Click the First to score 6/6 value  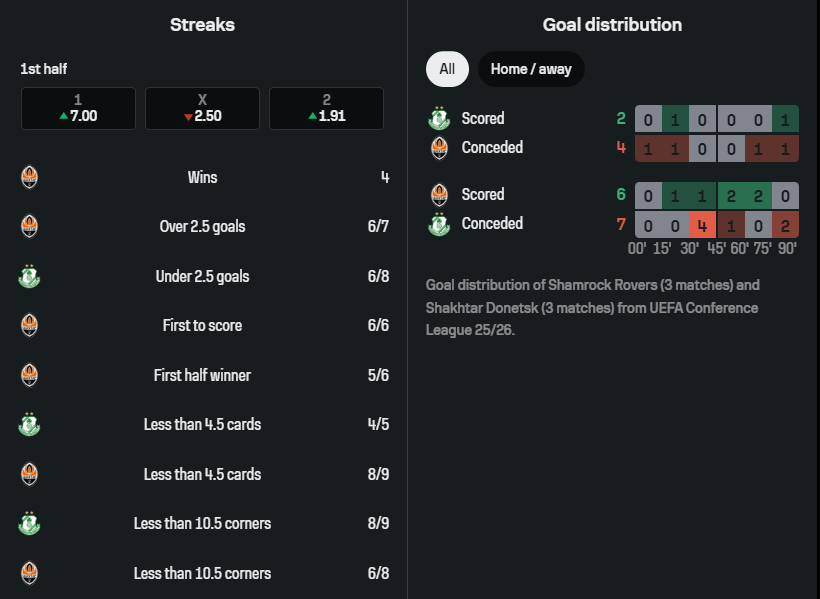point(378,326)
